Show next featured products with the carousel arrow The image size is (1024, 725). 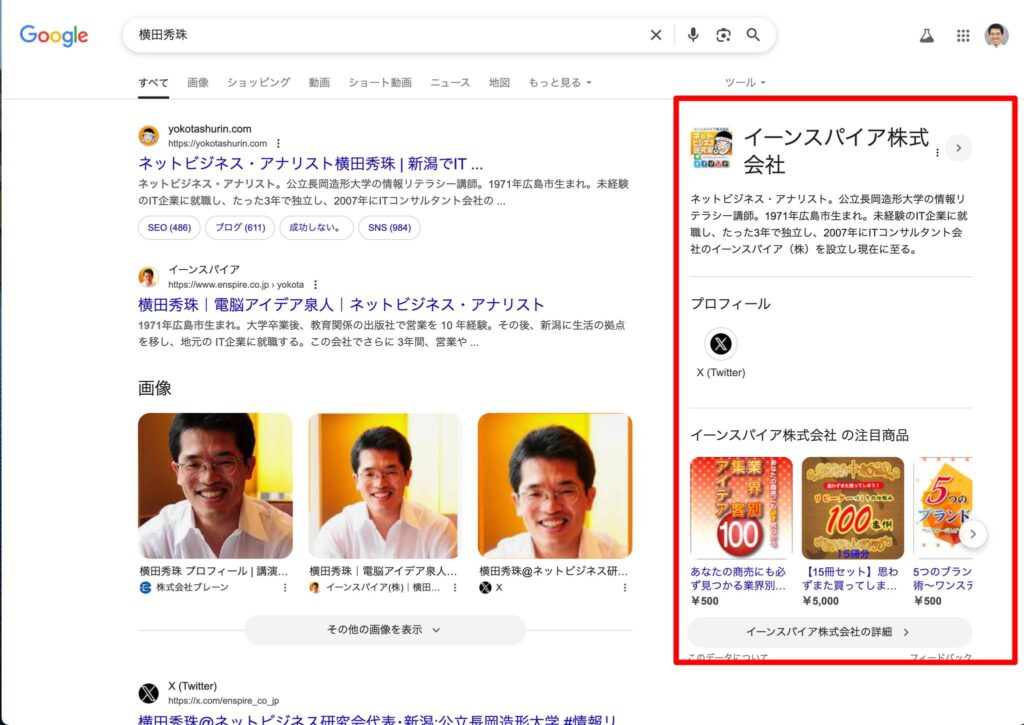click(x=972, y=534)
